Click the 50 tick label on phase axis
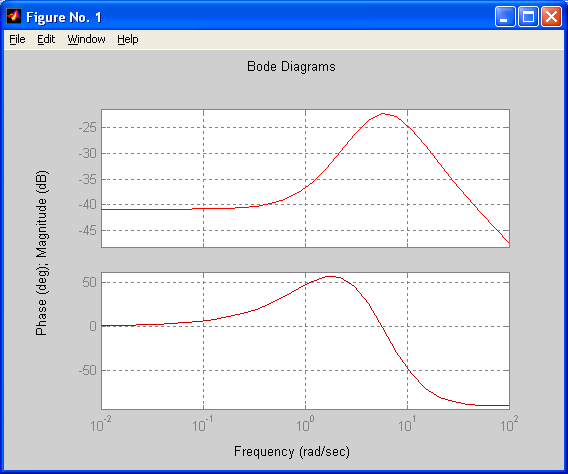 (89, 282)
